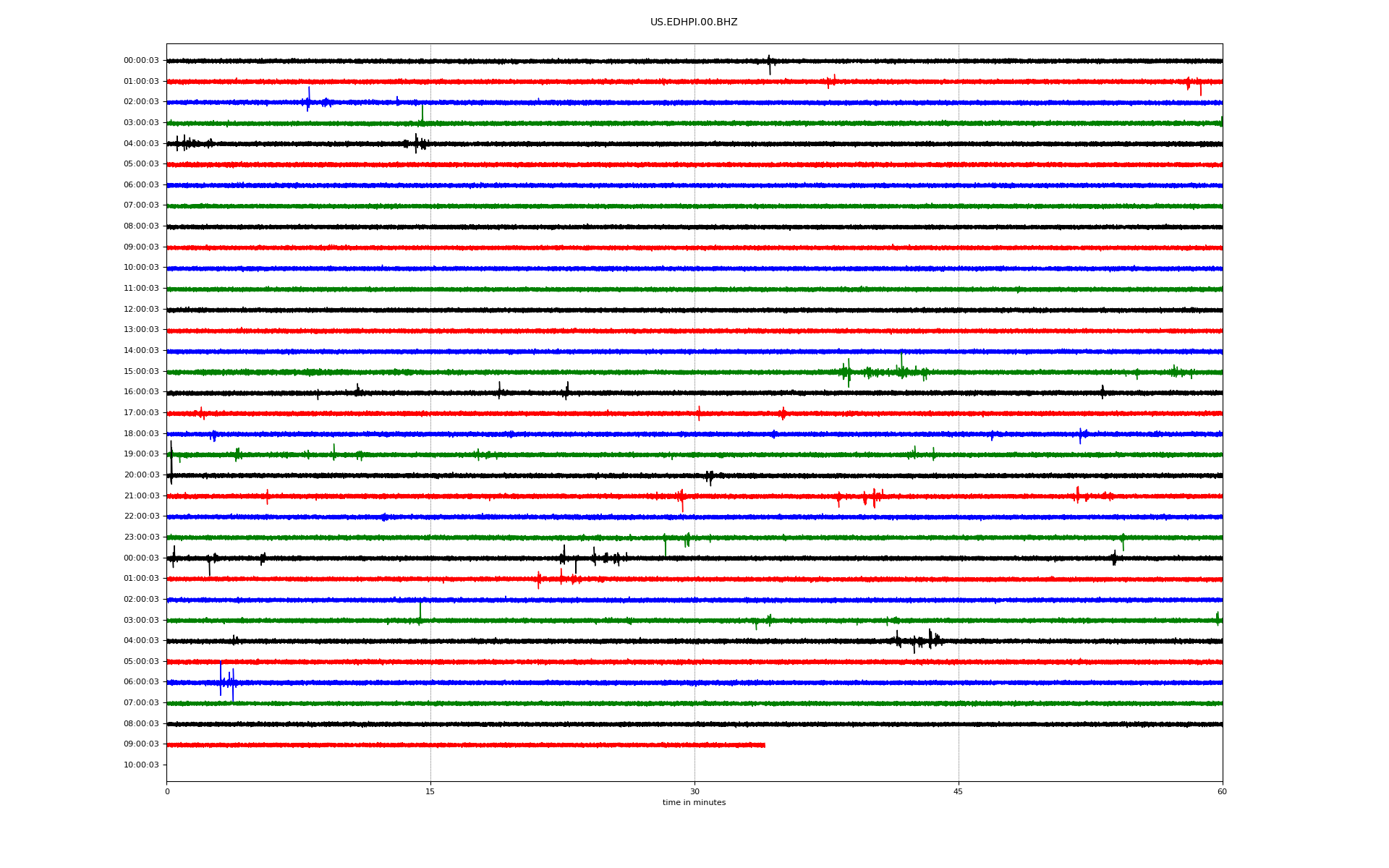Screen dimensions: 1389x868
Task: Click the 'time in minutes' axis label
Action: click(x=694, y=803)
